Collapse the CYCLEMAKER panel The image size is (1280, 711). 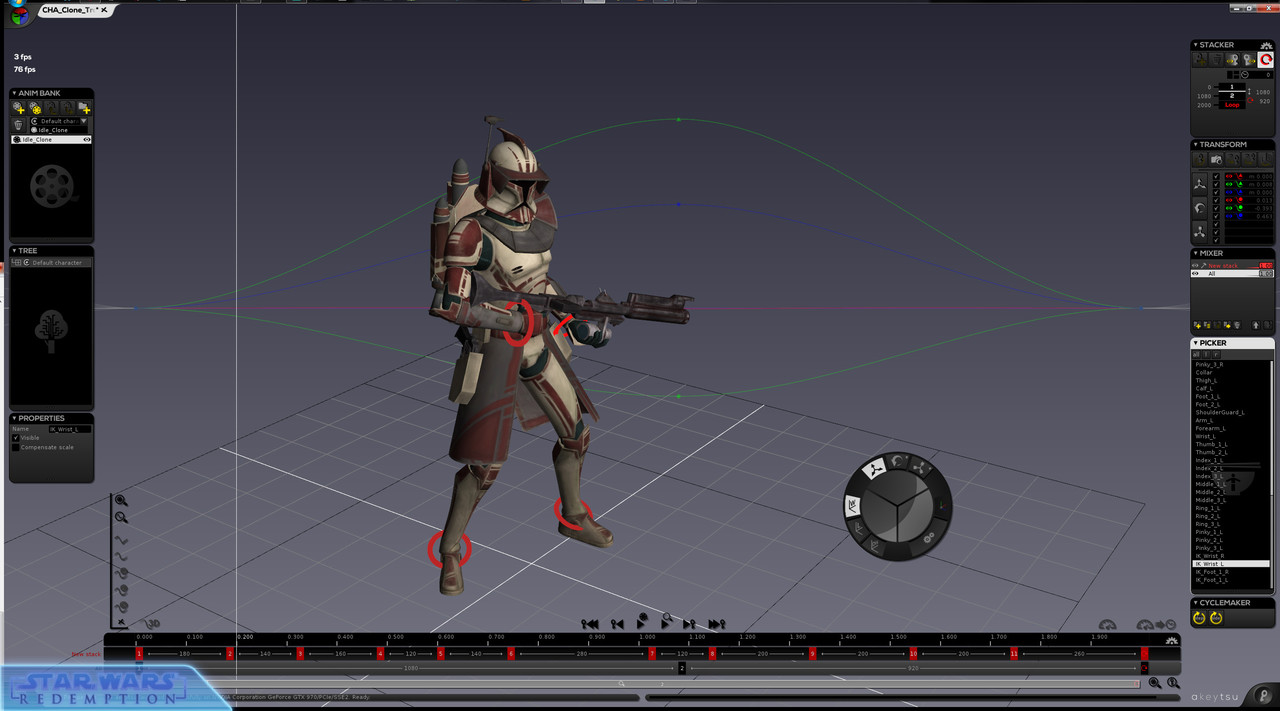(1196, 603)
